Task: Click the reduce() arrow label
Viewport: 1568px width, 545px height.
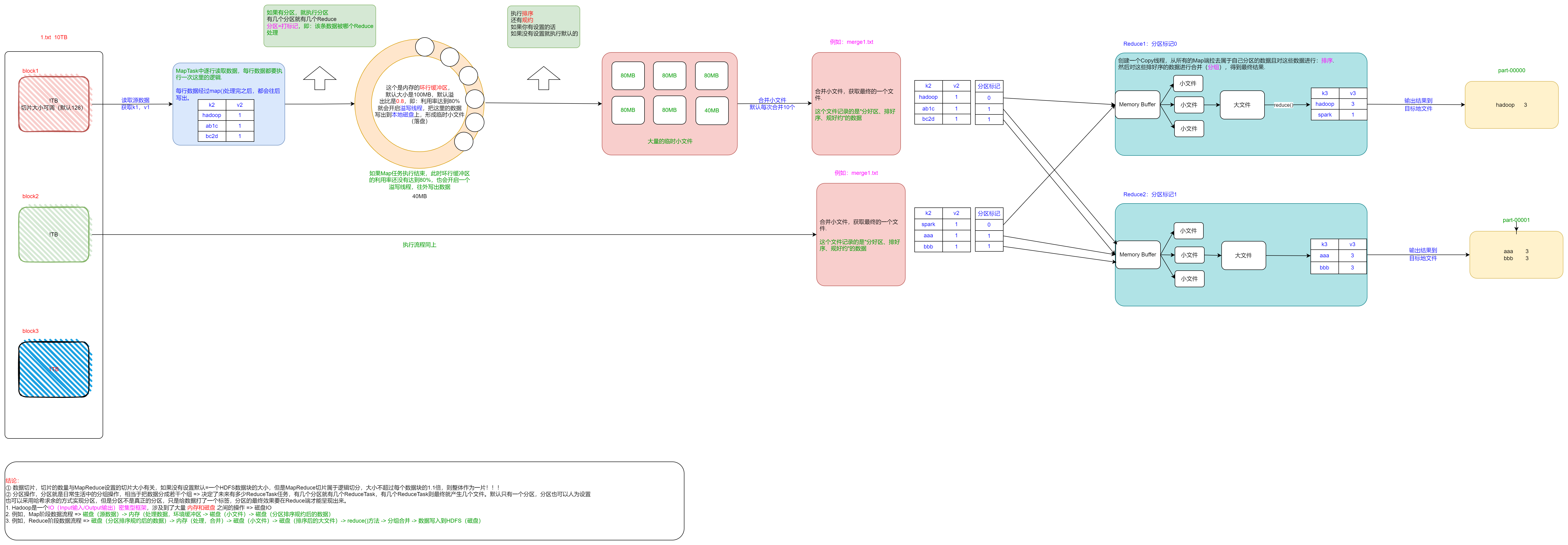Action: [x=1283, y=105]
